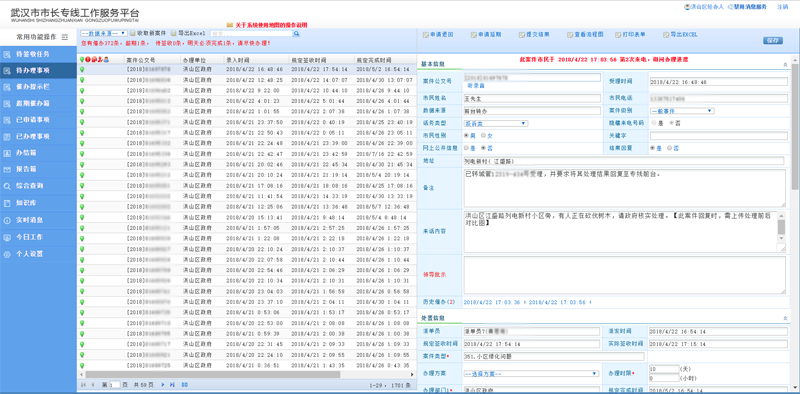Click the vertical scrollbar of the detail panel
The height and width of the screenshot is (394, 800).
coord(795,128)
